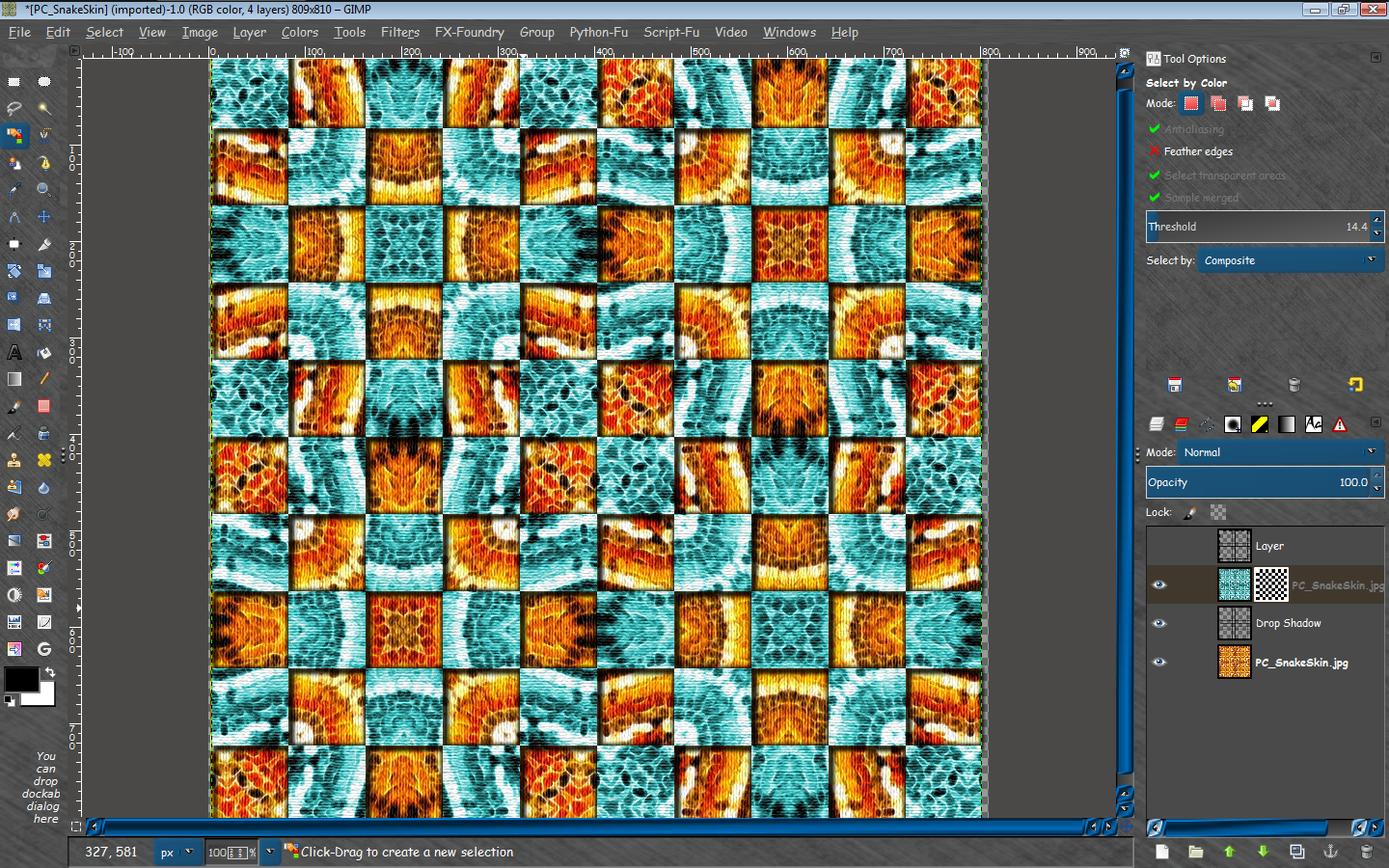Open Tool Options tab configuration menu
This screenshot has height=868, width=1389.
click(1375, 58)
